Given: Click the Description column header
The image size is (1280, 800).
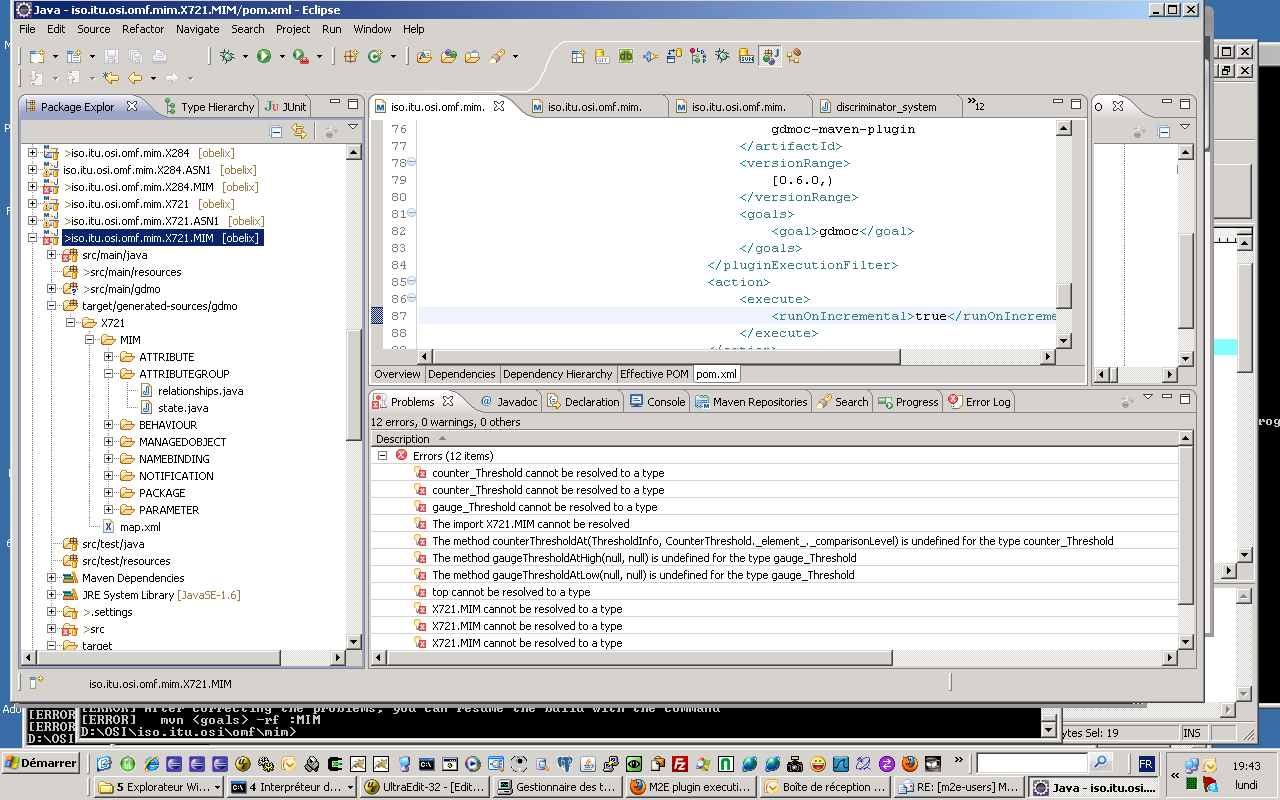Looking at the screenshot, I should [x=403, y=439].
